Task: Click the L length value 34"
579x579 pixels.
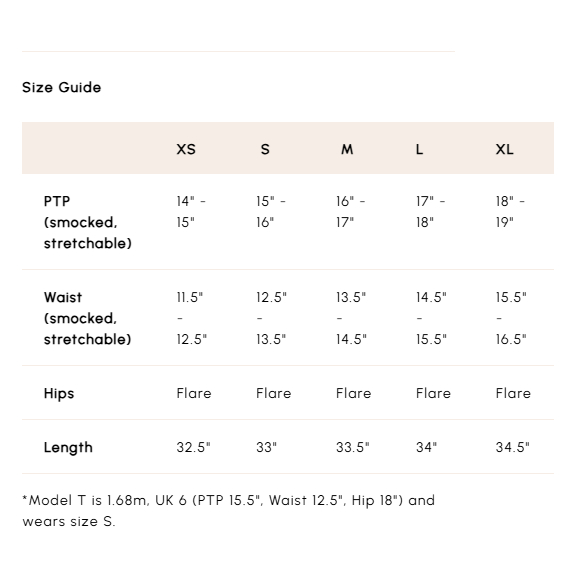Action: 426,447
